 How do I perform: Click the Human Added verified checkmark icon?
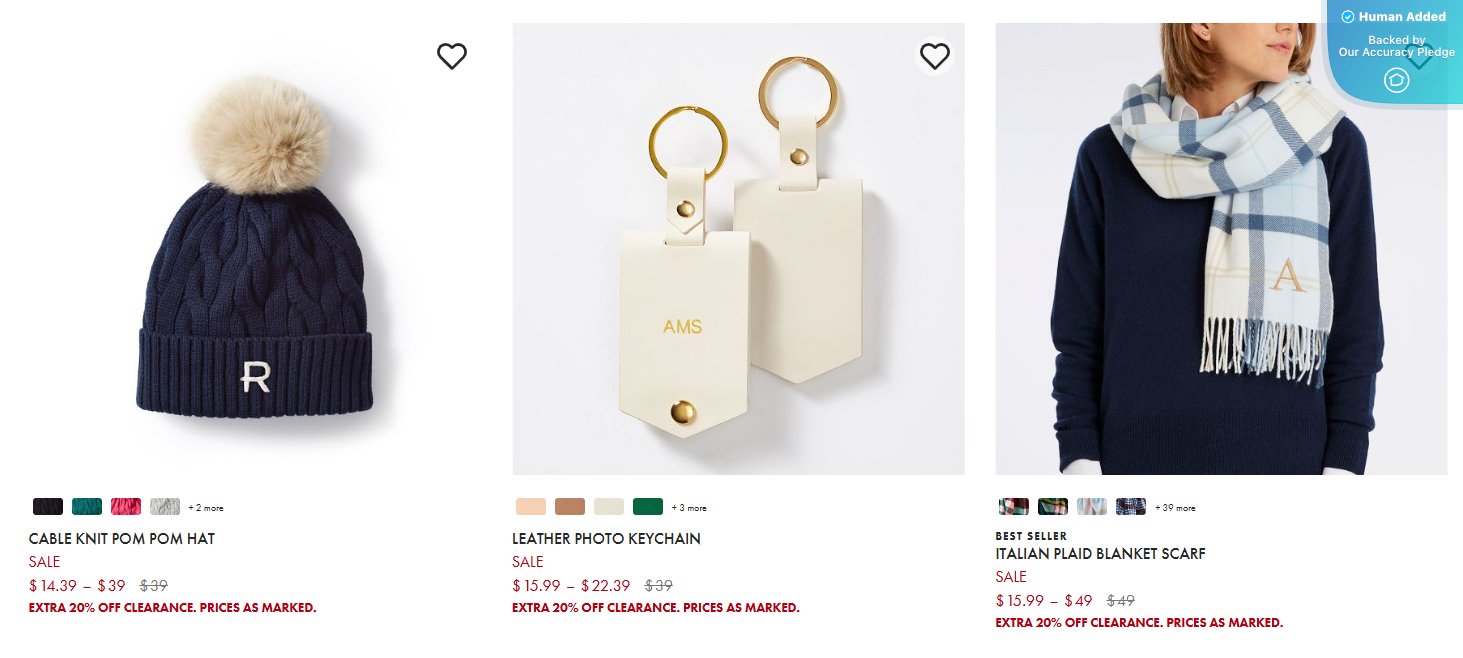[1347, 17]
